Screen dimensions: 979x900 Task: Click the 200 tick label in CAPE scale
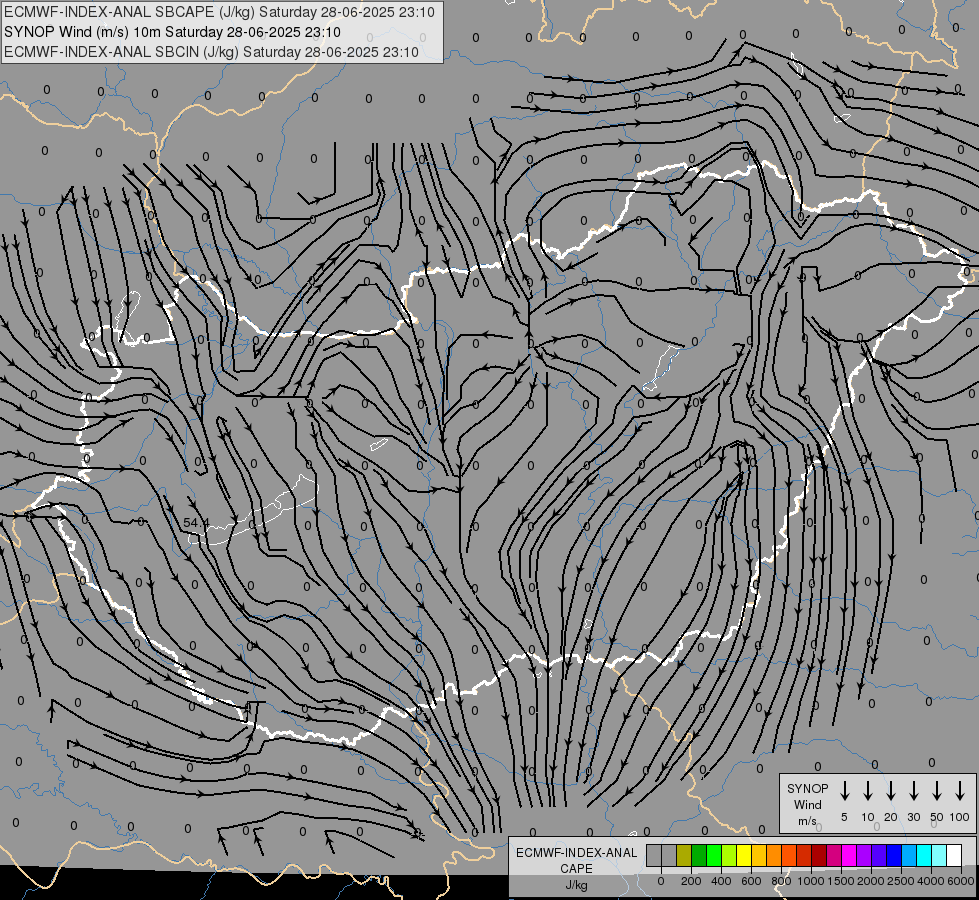point(691,881)
